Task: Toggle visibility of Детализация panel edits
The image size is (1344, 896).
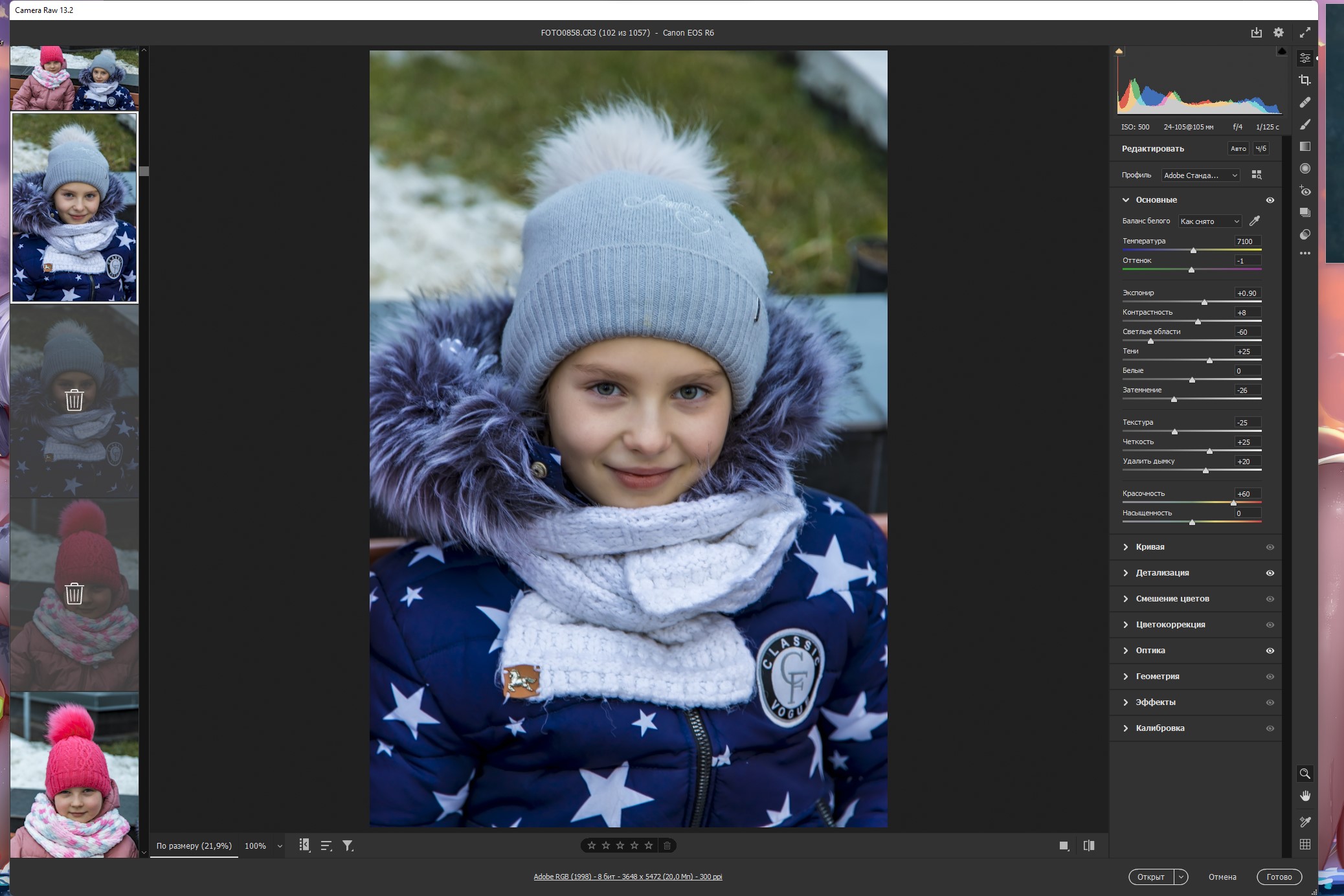Action: pos(1270,573)
